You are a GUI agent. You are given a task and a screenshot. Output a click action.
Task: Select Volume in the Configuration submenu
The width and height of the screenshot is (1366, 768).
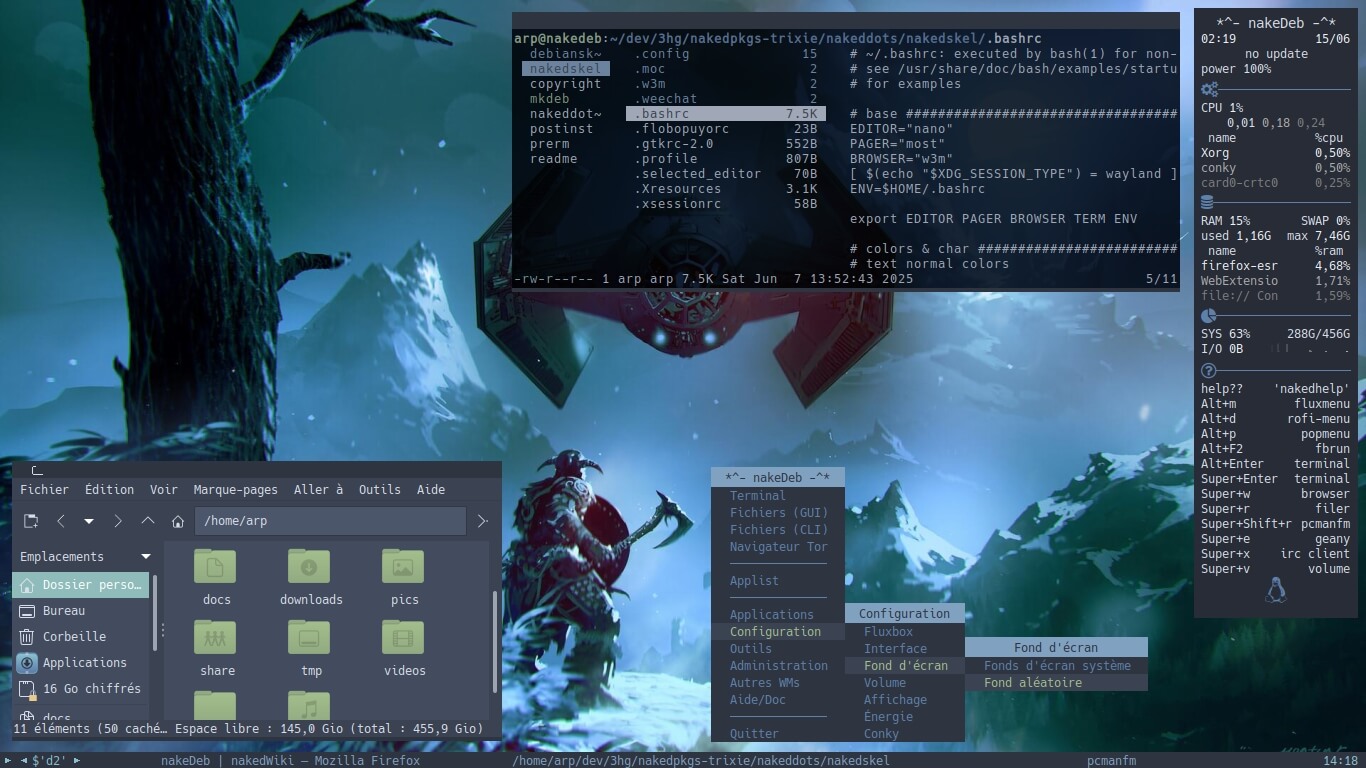pos(885,683)
